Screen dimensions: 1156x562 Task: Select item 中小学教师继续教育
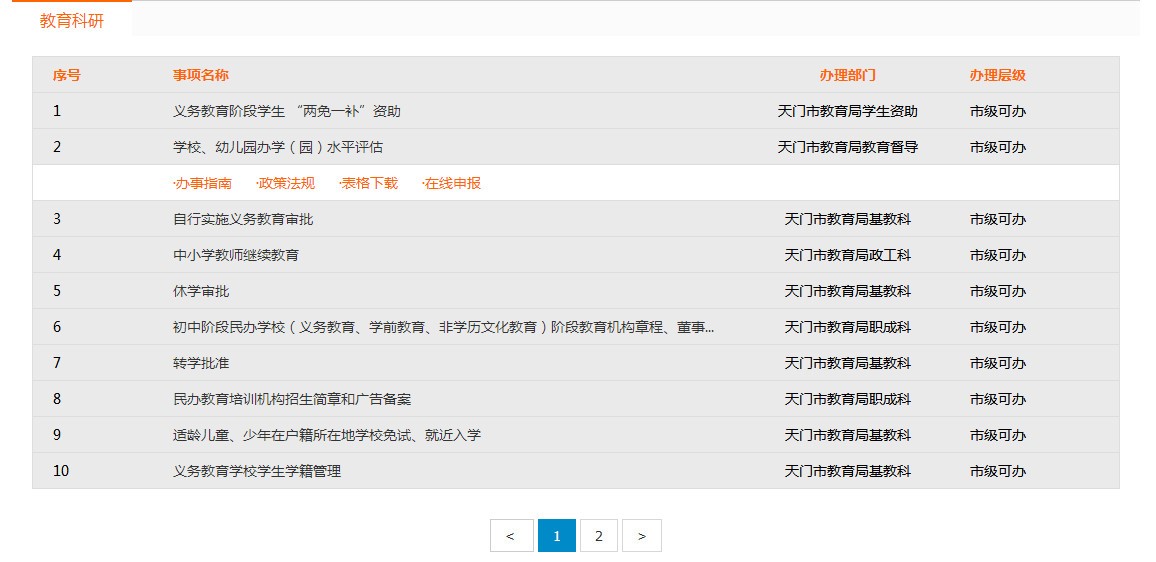click(236, 256)
